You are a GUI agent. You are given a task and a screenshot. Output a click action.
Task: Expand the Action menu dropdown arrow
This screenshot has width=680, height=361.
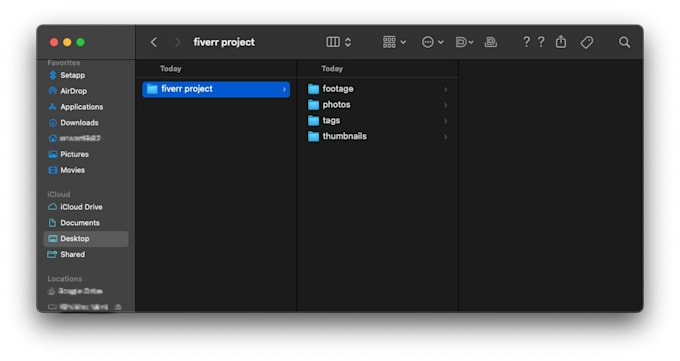(441, 42)
